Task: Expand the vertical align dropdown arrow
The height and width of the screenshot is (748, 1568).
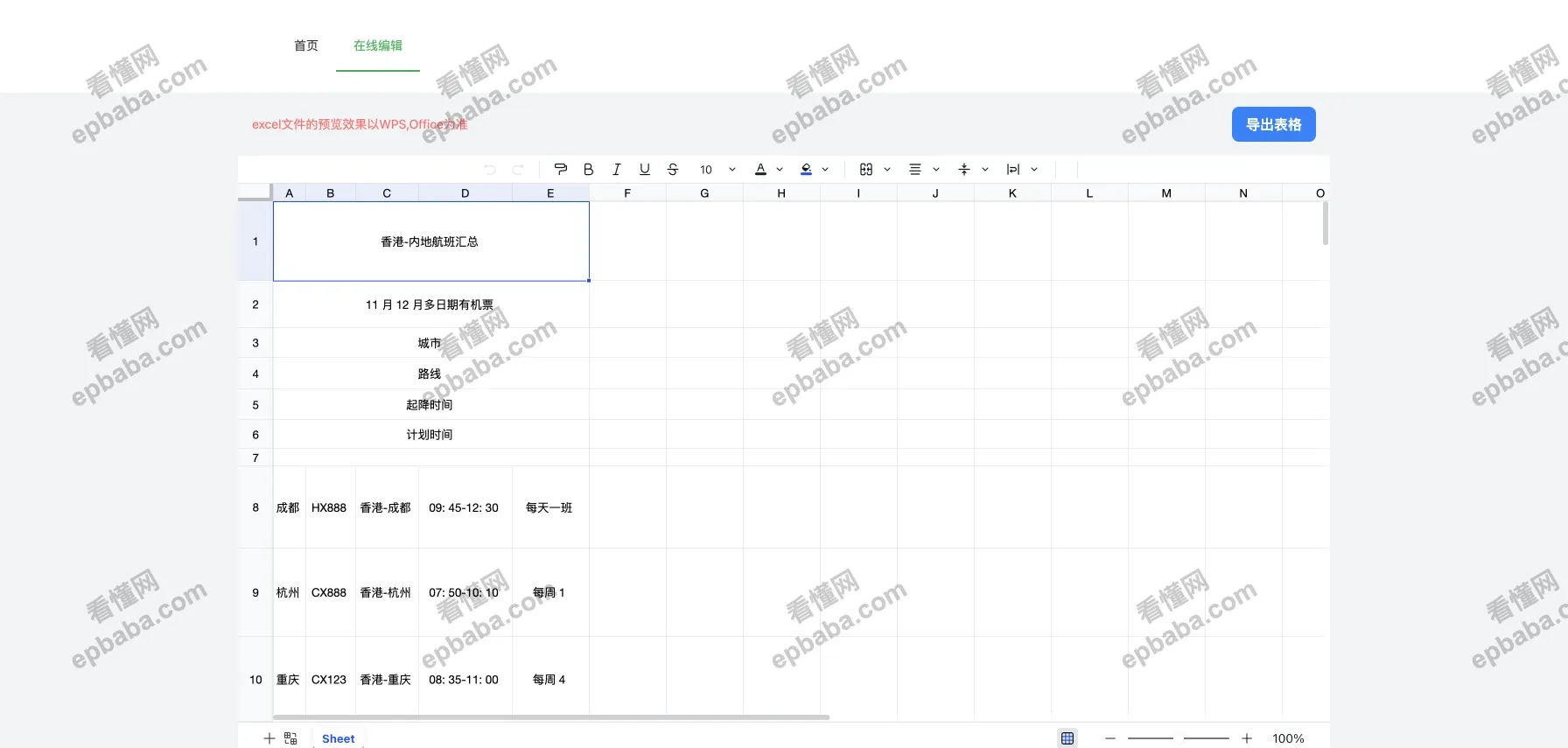Action: 985,170
